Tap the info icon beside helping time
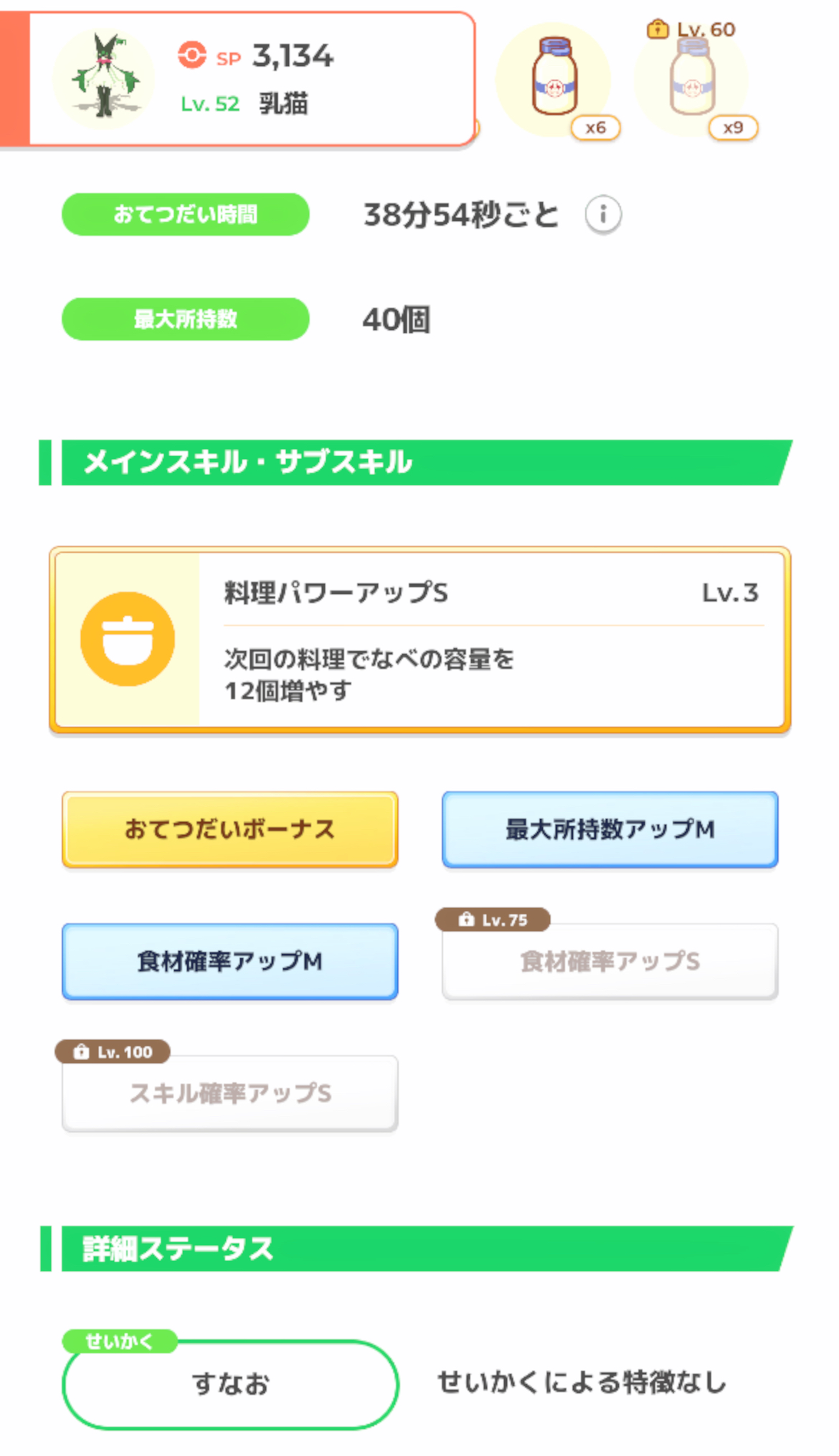The width and height of the screenshot is (839, 1456). coord(602,214)
